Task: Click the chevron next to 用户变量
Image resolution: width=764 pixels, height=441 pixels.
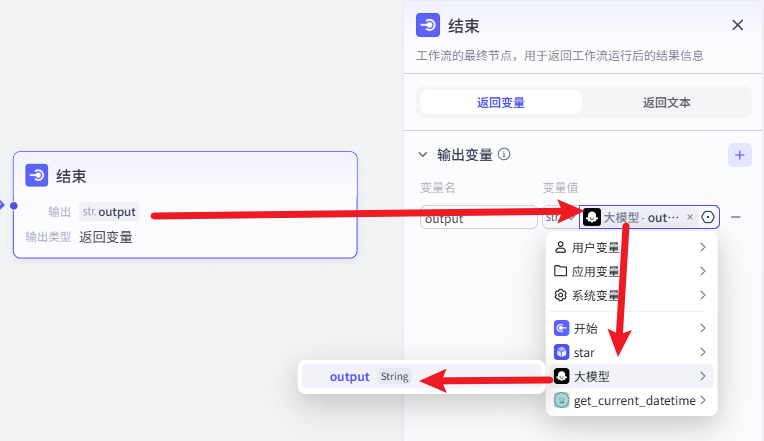Action: pos(703,248)
